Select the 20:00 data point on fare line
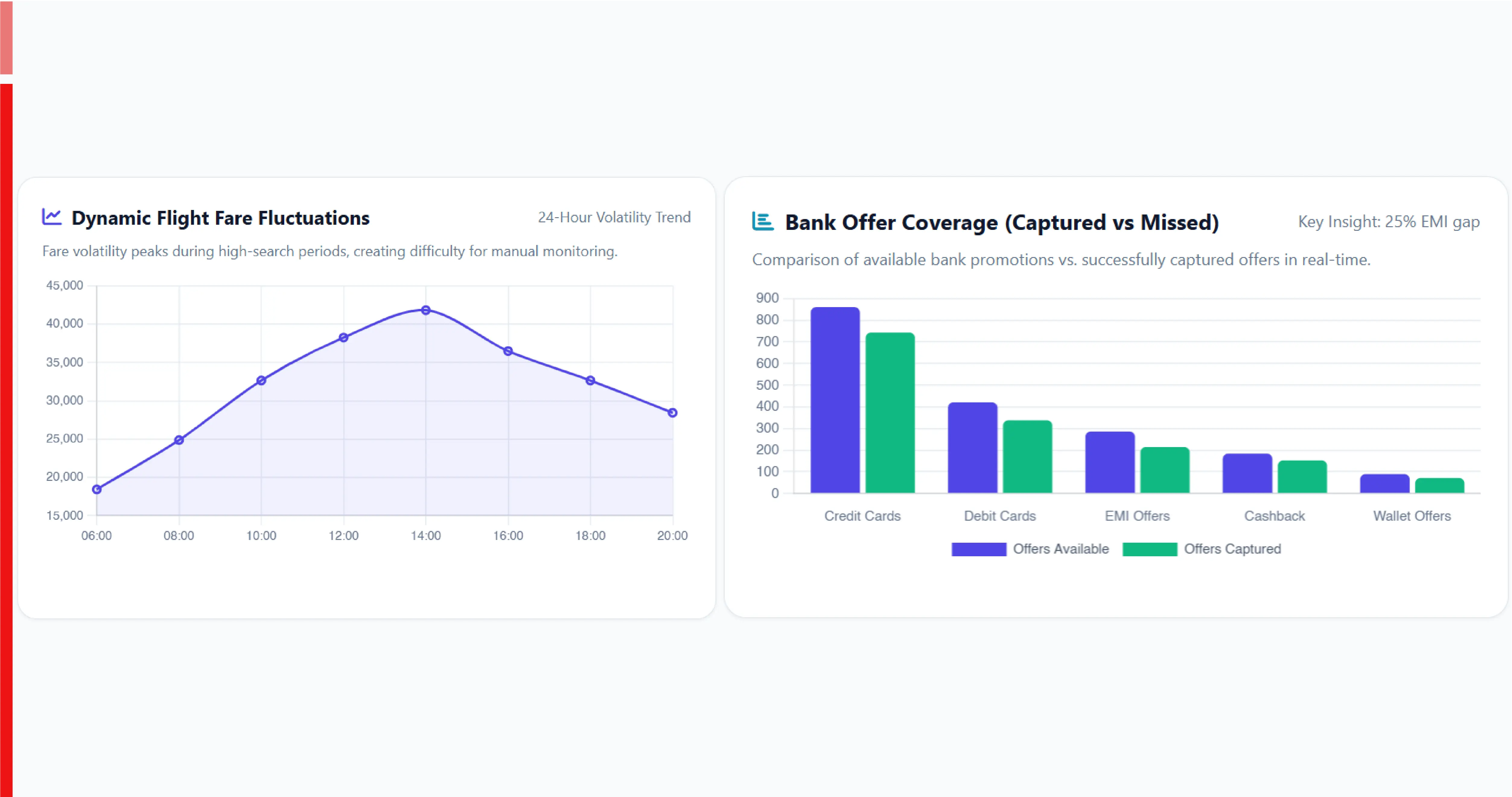This screenshot has width=1512, height=797. coord(673,413)
